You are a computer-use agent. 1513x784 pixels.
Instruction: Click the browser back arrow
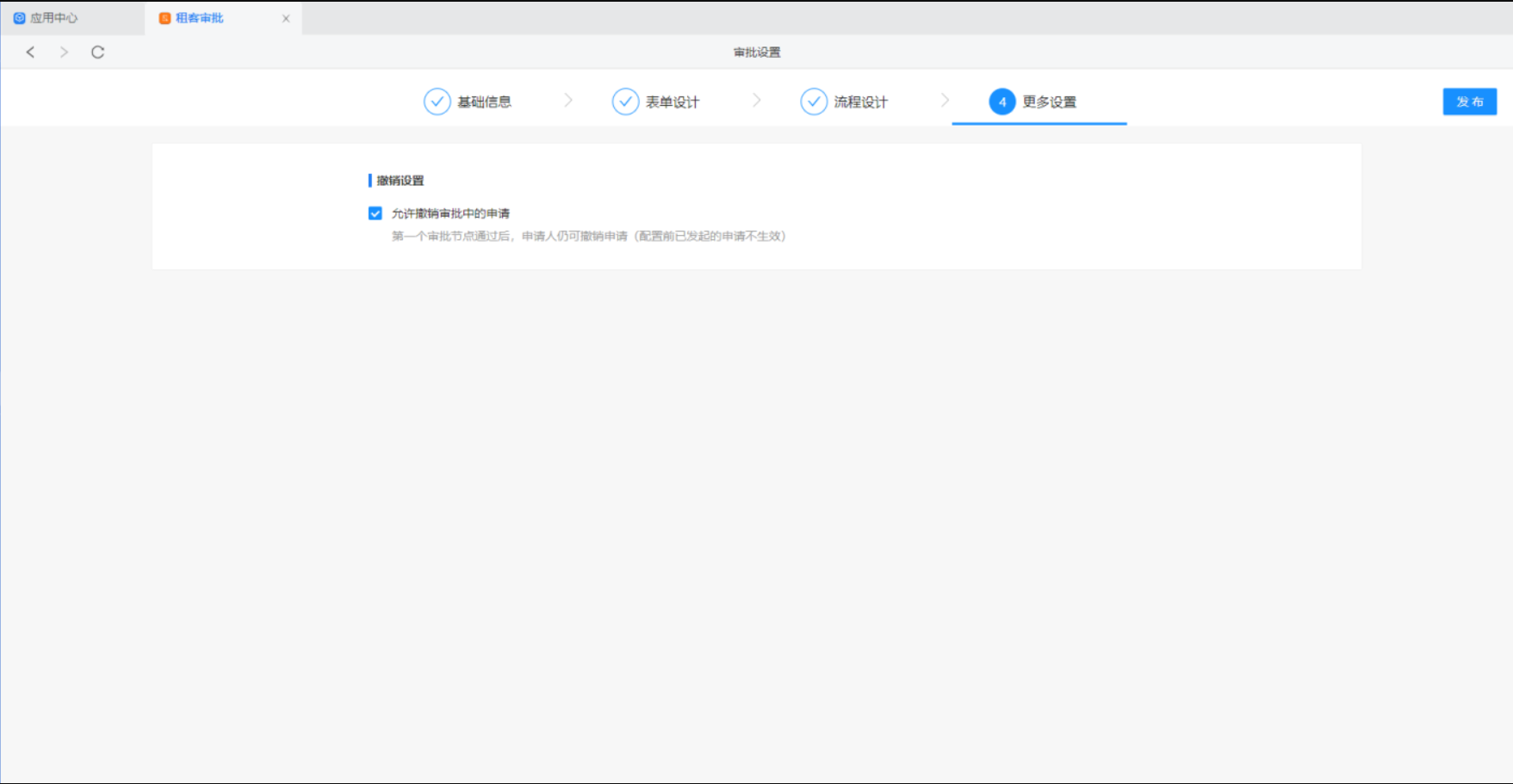tap(31, 52)
